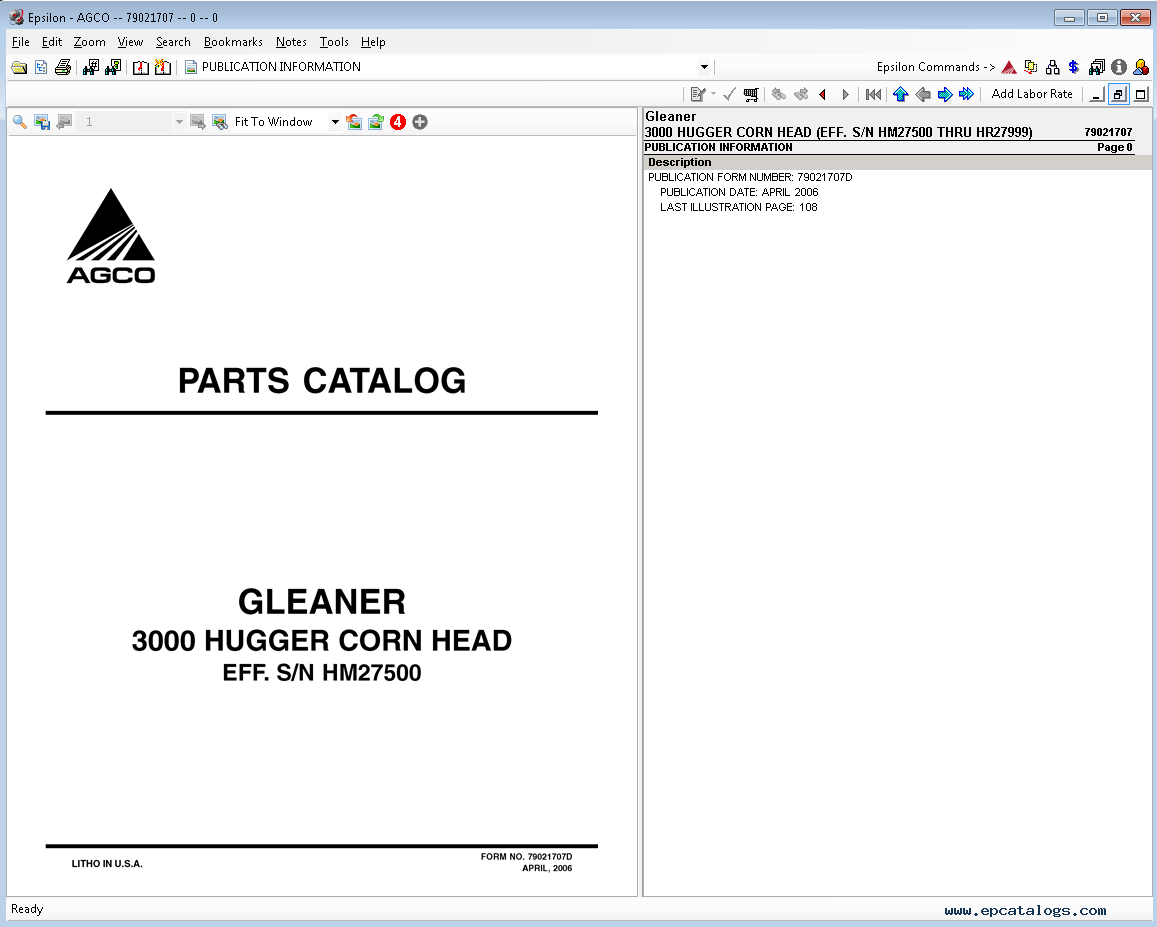Select the LAST ILLUSTRATION PAGE: 108 row
Screen dimensions: 1157x927
(x=738, y=207)
